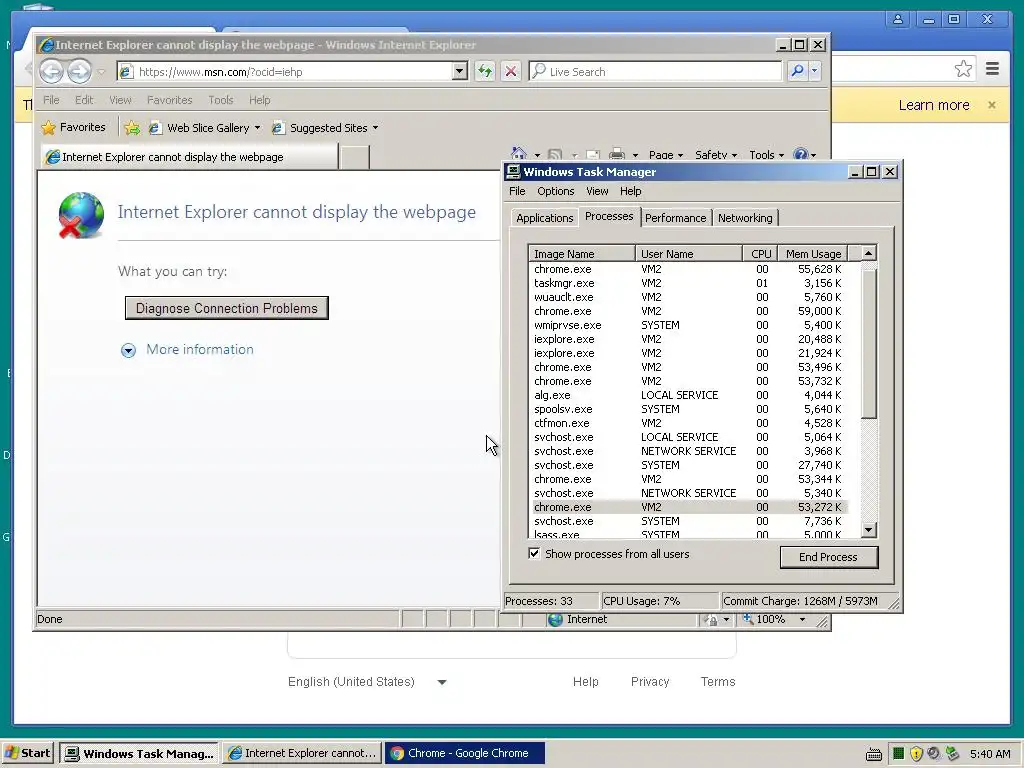Open the English (United States) language dropdown

[442, 682]
